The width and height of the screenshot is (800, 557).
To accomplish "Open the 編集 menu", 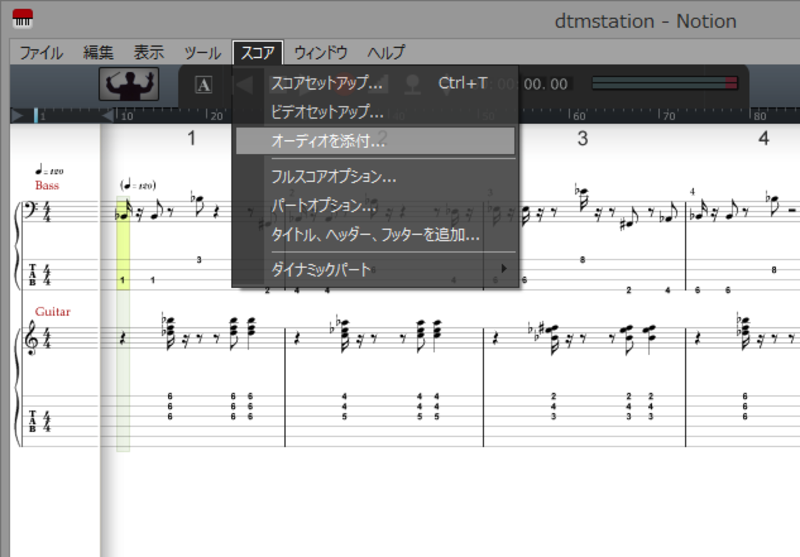I will pyautogui.click(x=98, y=53).
